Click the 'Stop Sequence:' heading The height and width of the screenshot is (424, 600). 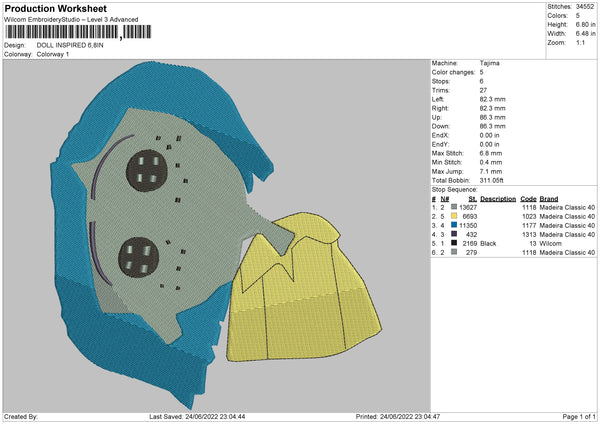(455, 190)
